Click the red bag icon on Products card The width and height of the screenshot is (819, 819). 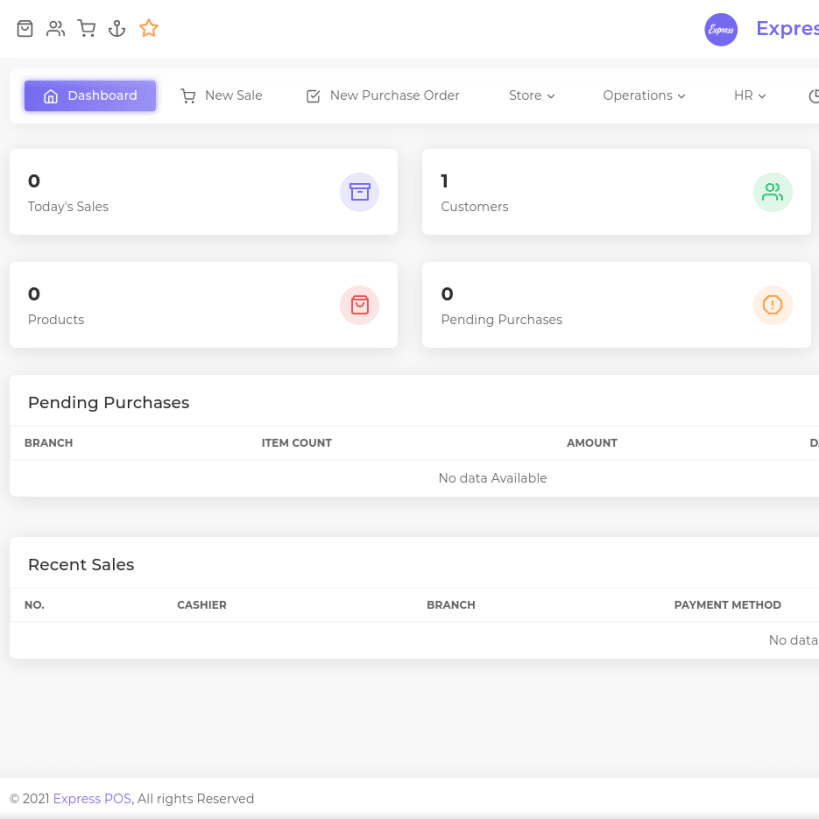[x=359, y=305]
